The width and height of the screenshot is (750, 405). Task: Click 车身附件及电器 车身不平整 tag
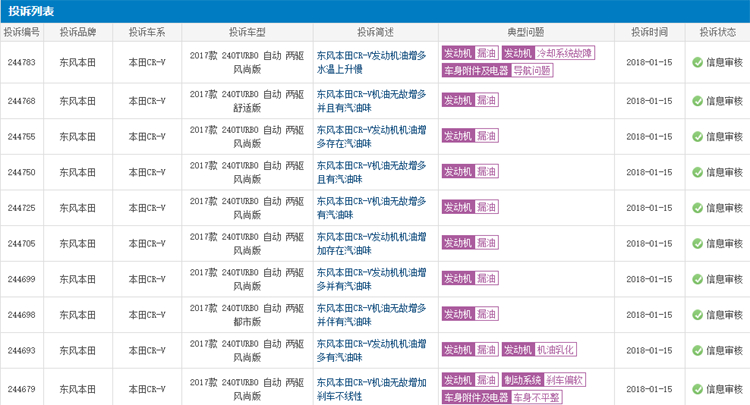(x=502, y=397)
